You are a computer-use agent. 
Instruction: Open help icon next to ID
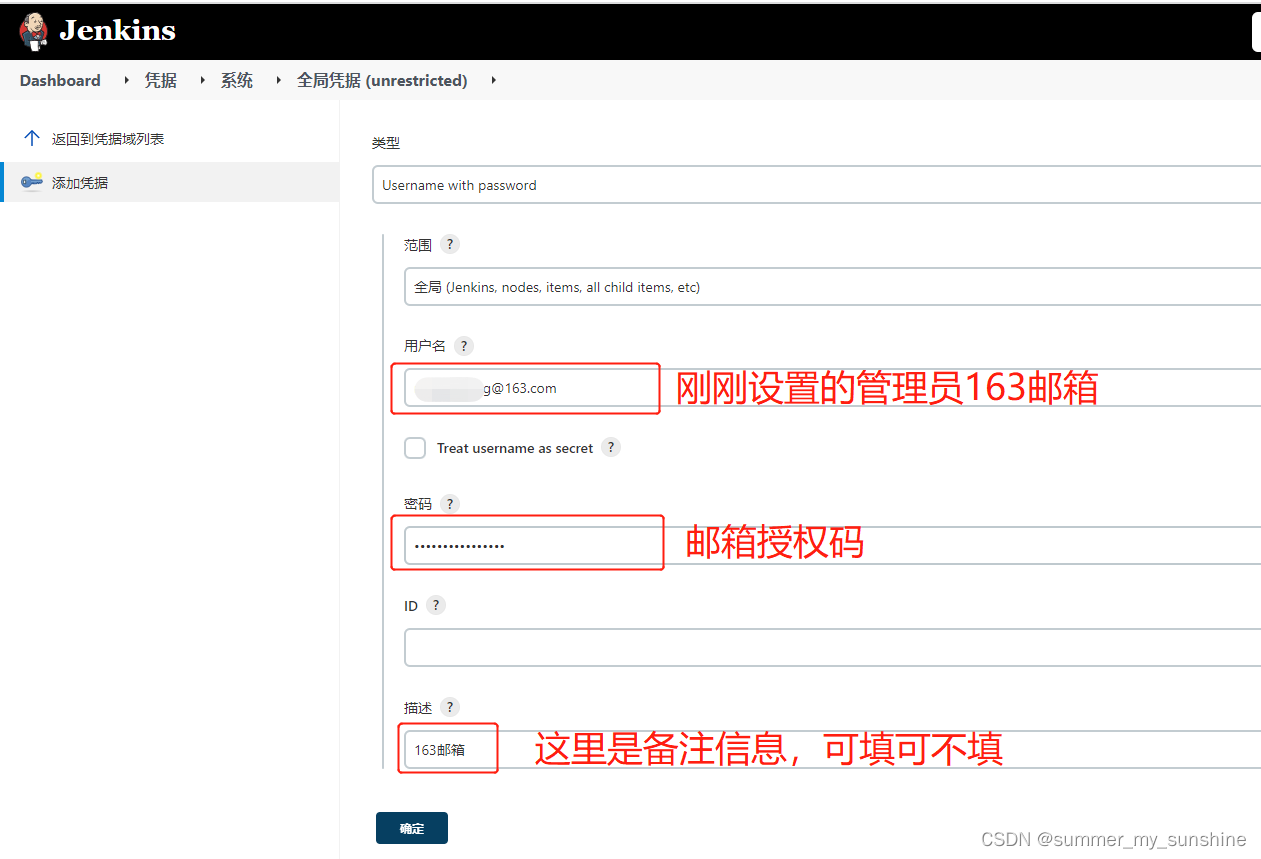coord(435,605)
